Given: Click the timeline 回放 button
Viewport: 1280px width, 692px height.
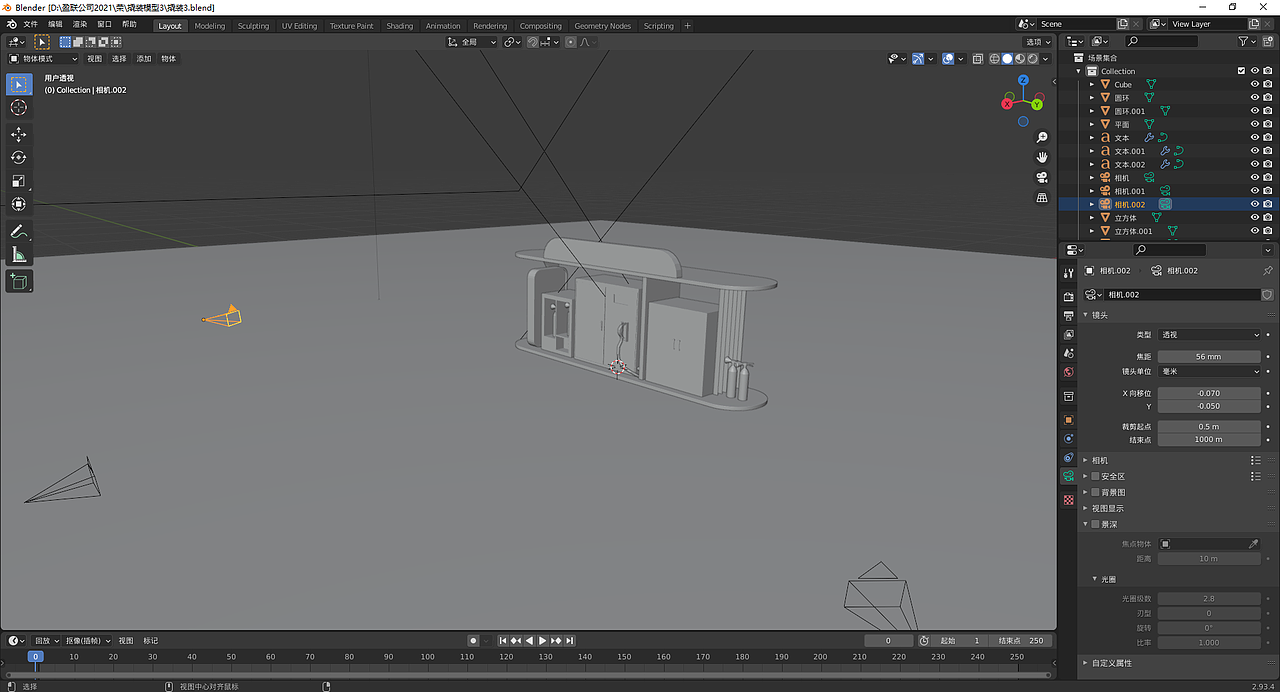Looking at the screenshot, I should click(x=46, y=640).
